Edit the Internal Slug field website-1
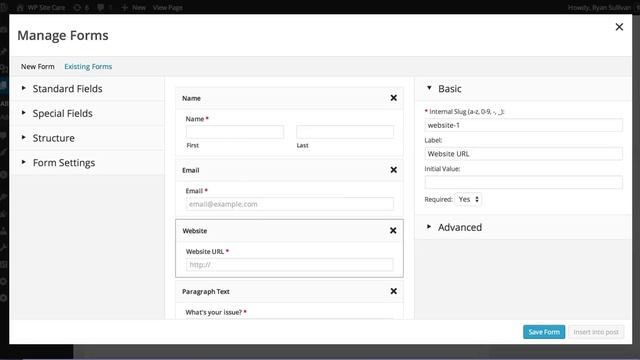The width and height of the screenshot is (640, 360). (523, 125)
